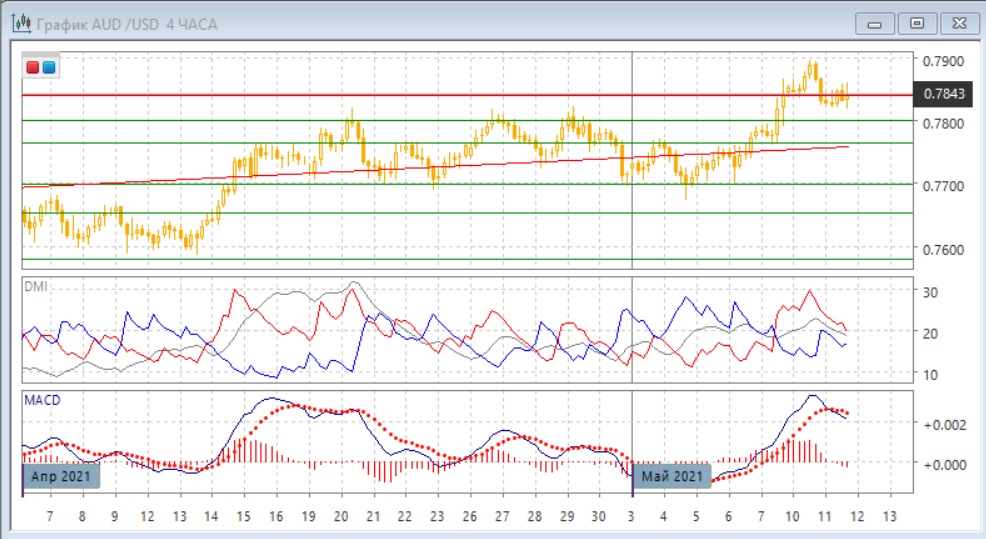
Task: Click the +0.002 MACD scale label
Action: tap(945, 424)
